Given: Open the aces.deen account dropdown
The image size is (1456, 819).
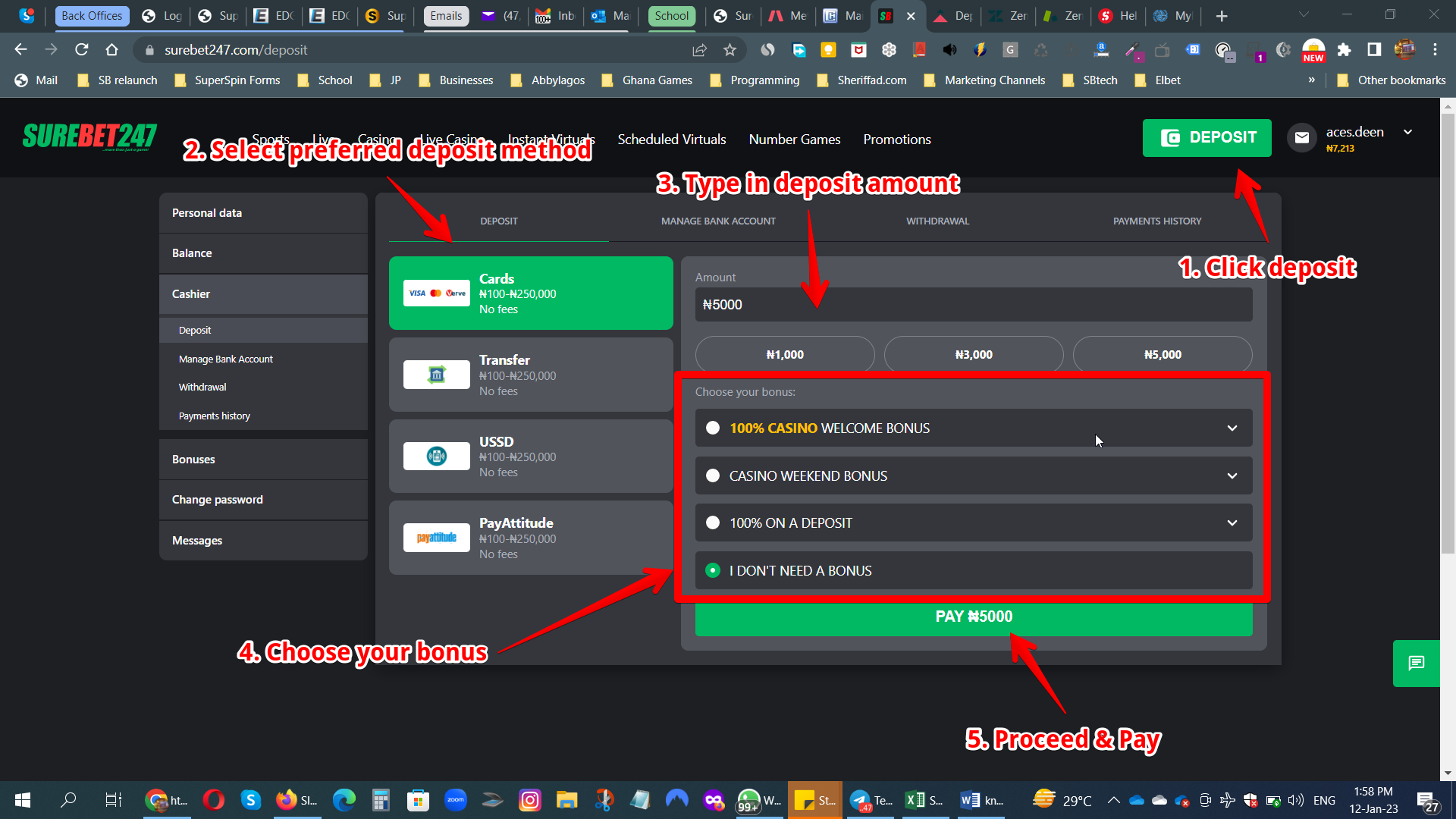Looking at the screenshot, I should point(1408,132).
